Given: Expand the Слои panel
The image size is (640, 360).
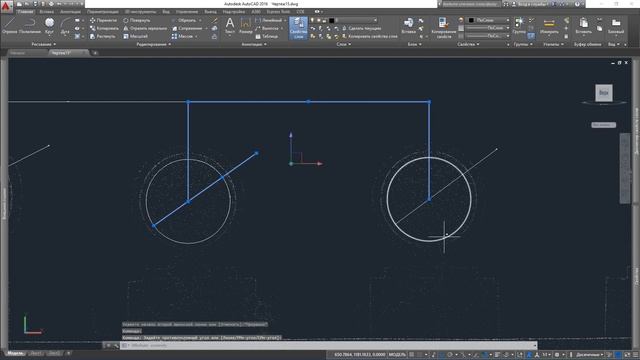Looking at the screenshot, I should 344,44.
